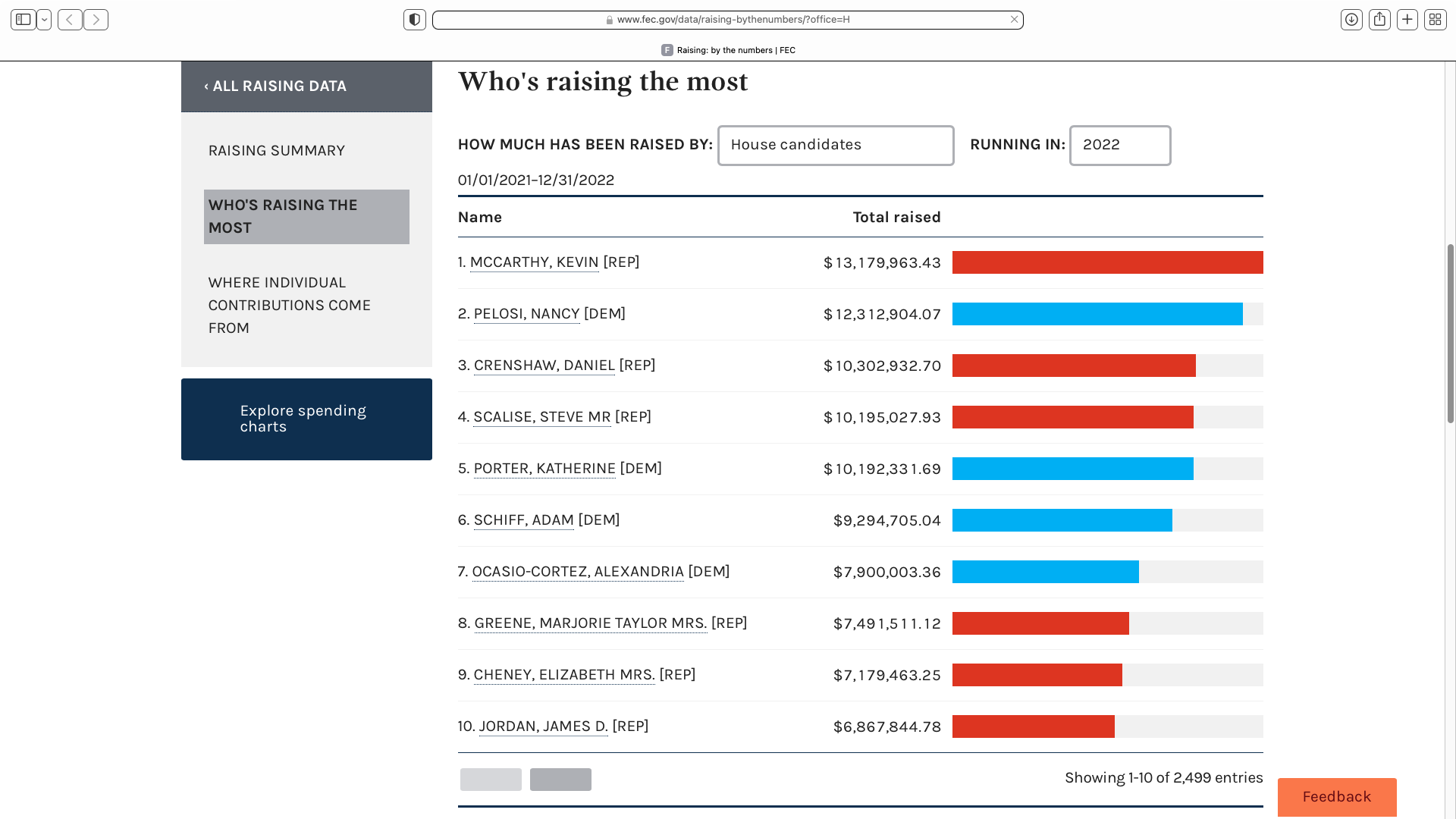The image size is (1456, 819).
Task: Open the tab group dropdown arrow
Action: pos(44,20)
